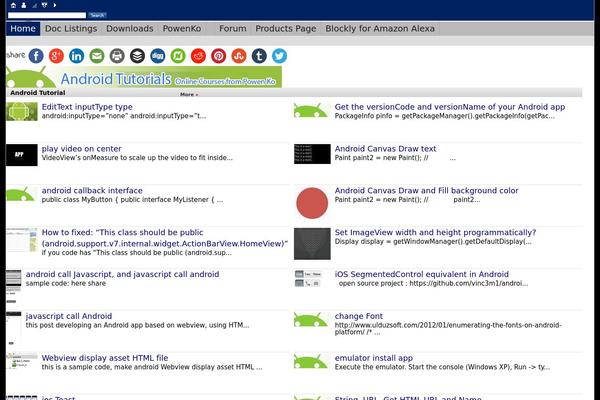Click the Android logo beside versionCode article

(310, 110)
